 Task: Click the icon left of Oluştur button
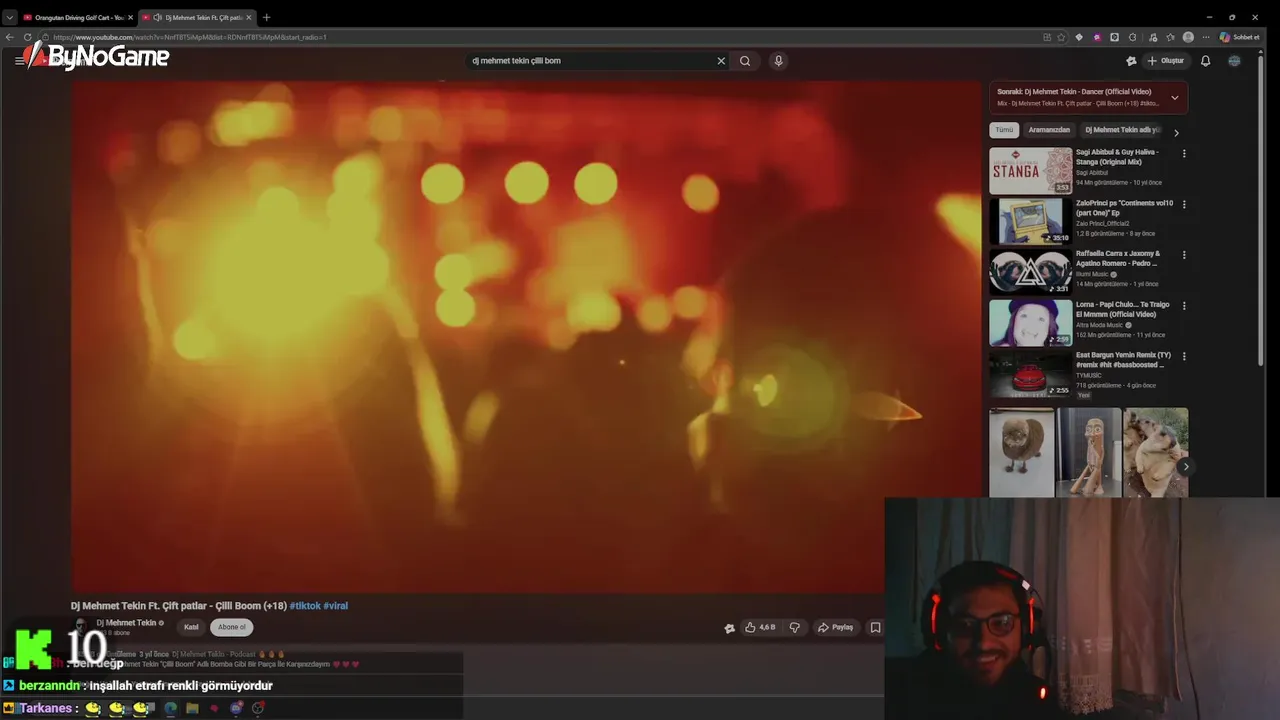click(x=1131, y=61)
